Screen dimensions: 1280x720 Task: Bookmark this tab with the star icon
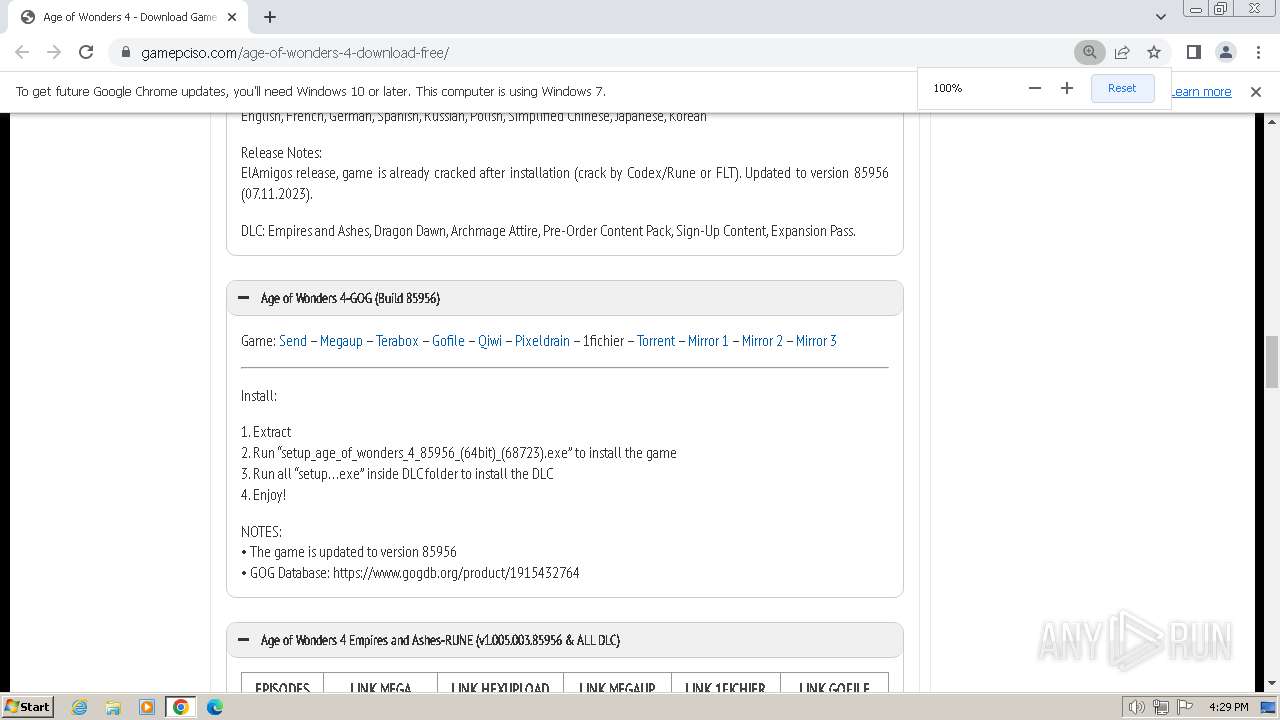(1154, 52)
